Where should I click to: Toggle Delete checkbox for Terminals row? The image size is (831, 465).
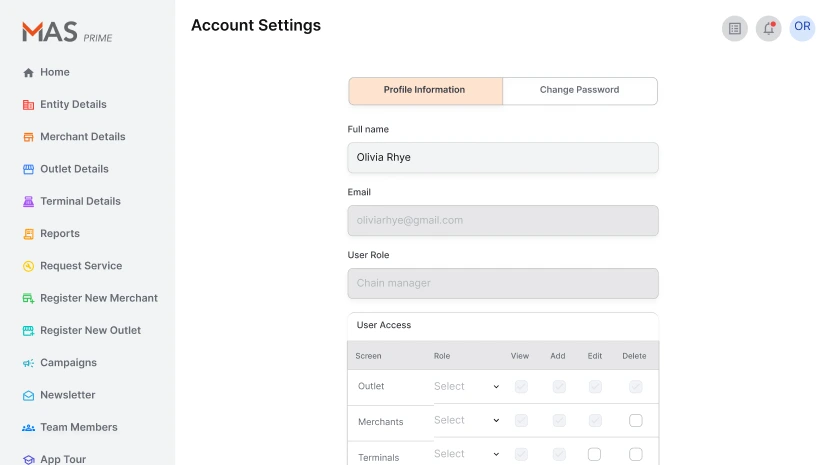tap(635, 454)
